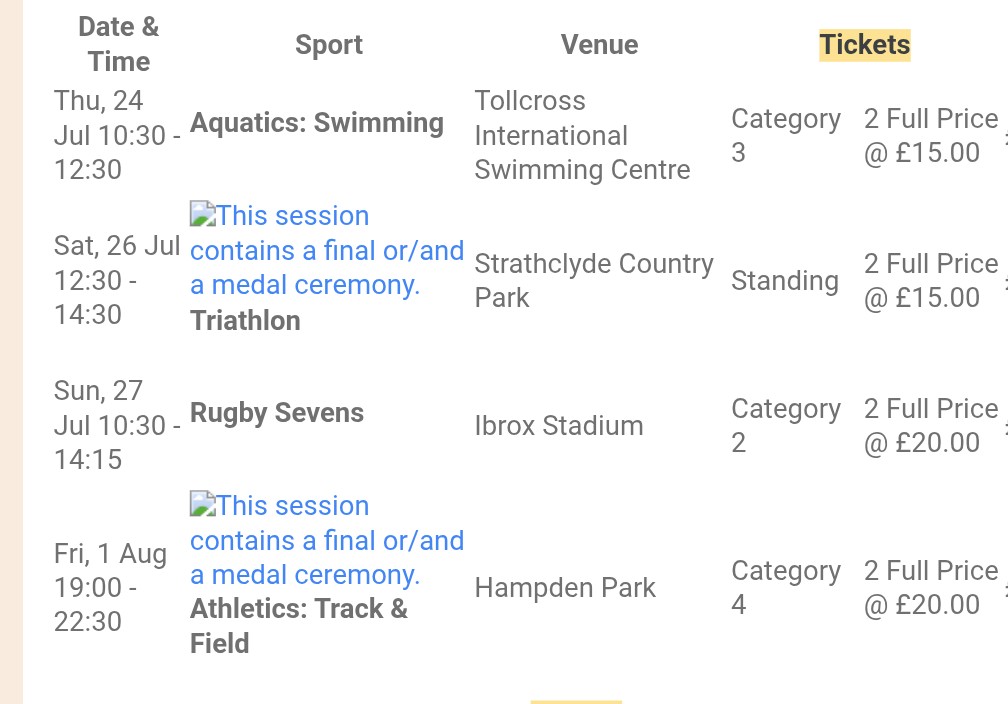
Task: Click the Category 4 ticket cell
Action: tap(785, 588)
